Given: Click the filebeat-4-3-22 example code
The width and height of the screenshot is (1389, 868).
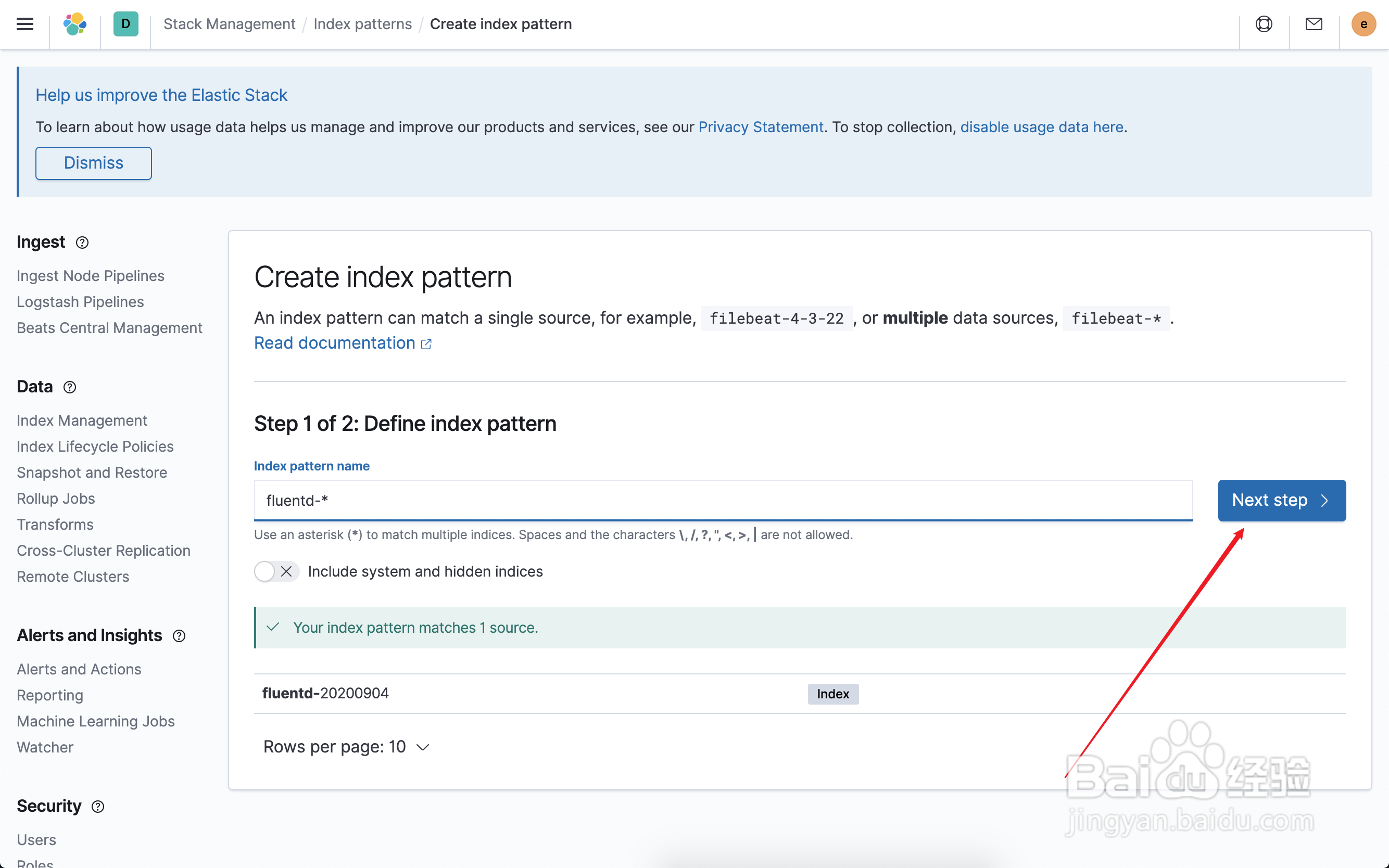Looking at the screenshot, I should [776, 318].
